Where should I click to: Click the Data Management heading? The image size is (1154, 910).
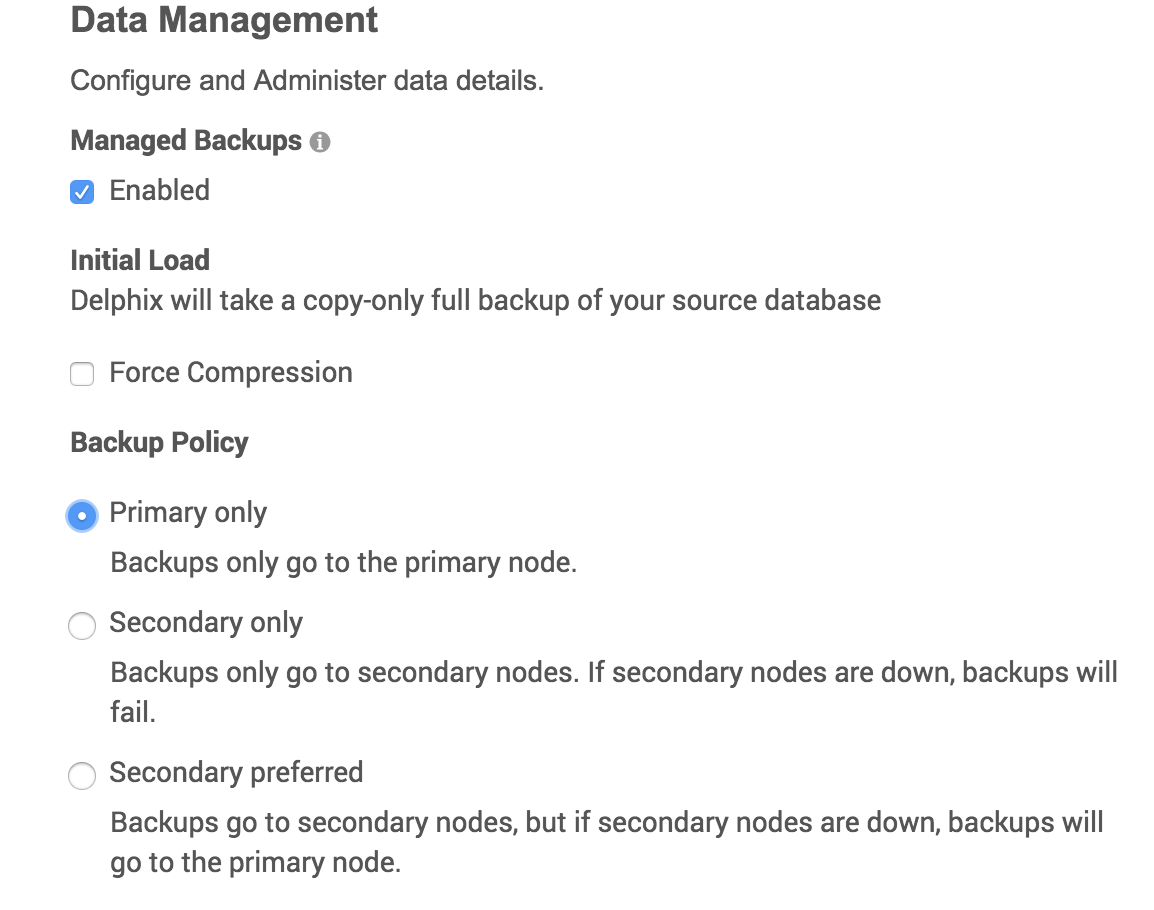tap(222, 20)
